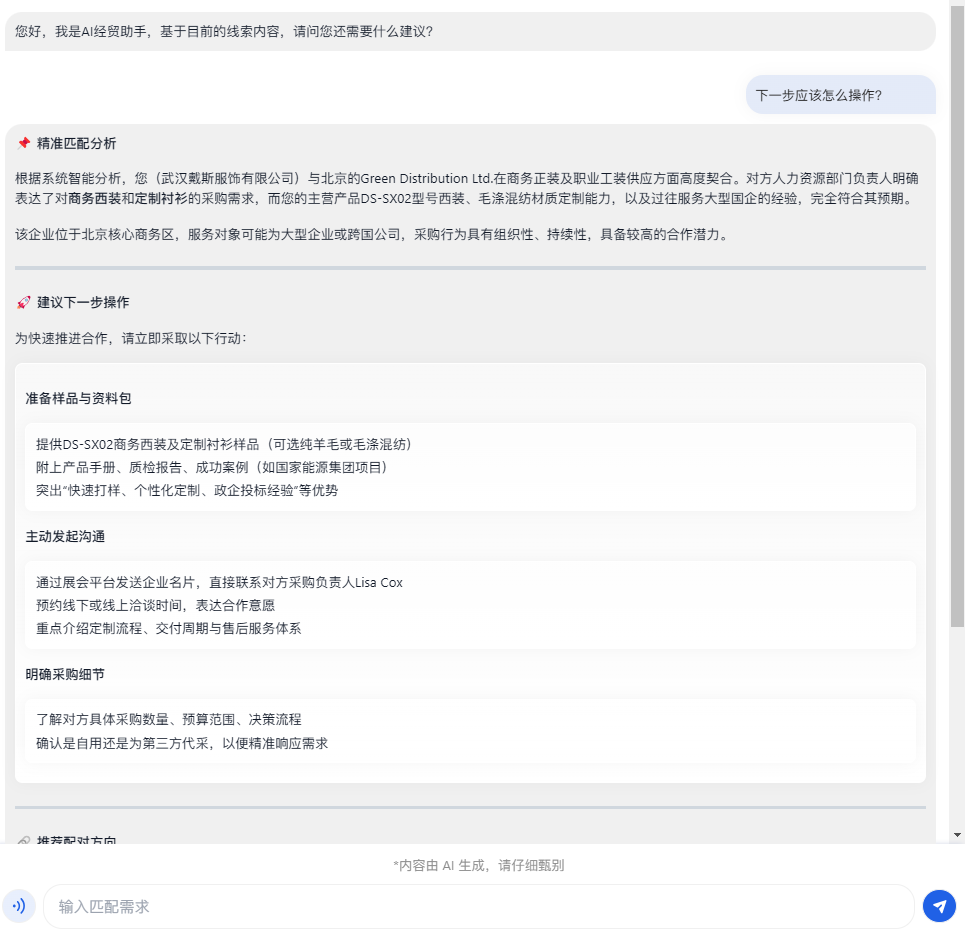The image size is (965, 932).
Task: Click the DS-SX02 sample suggestion line
Action: (224, 444)
